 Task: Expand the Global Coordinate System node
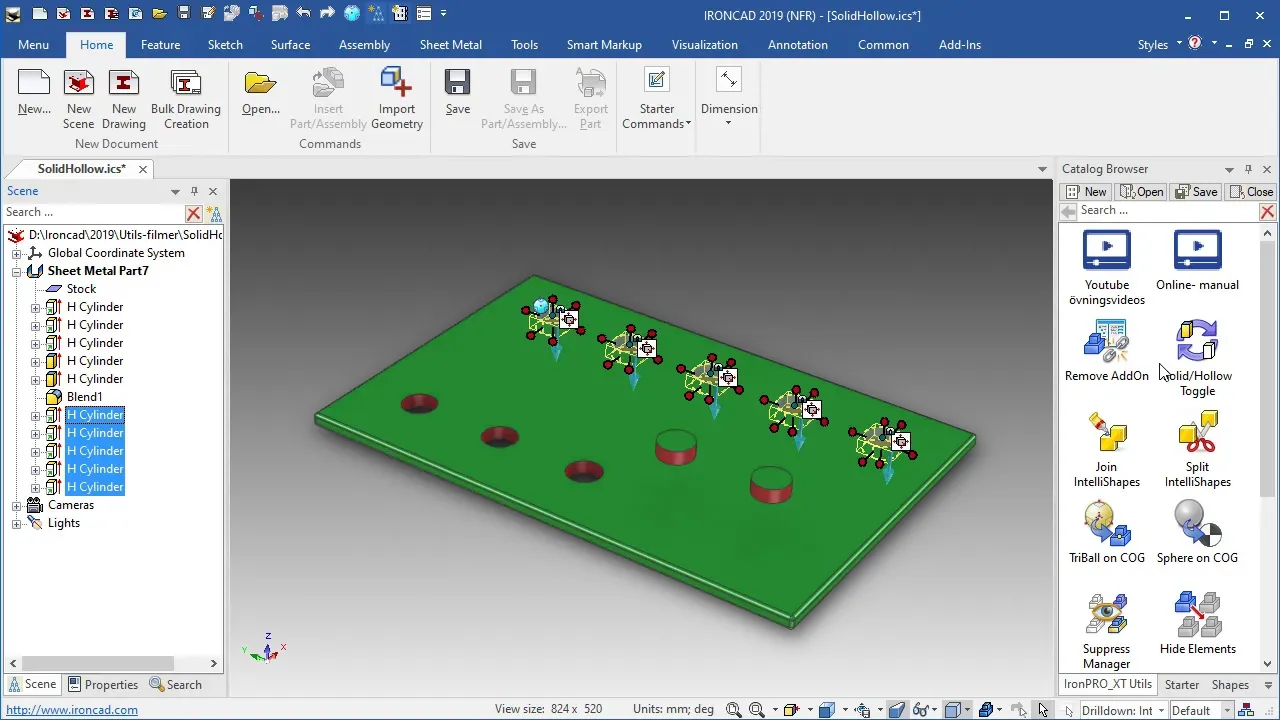(x=17, y=253)
